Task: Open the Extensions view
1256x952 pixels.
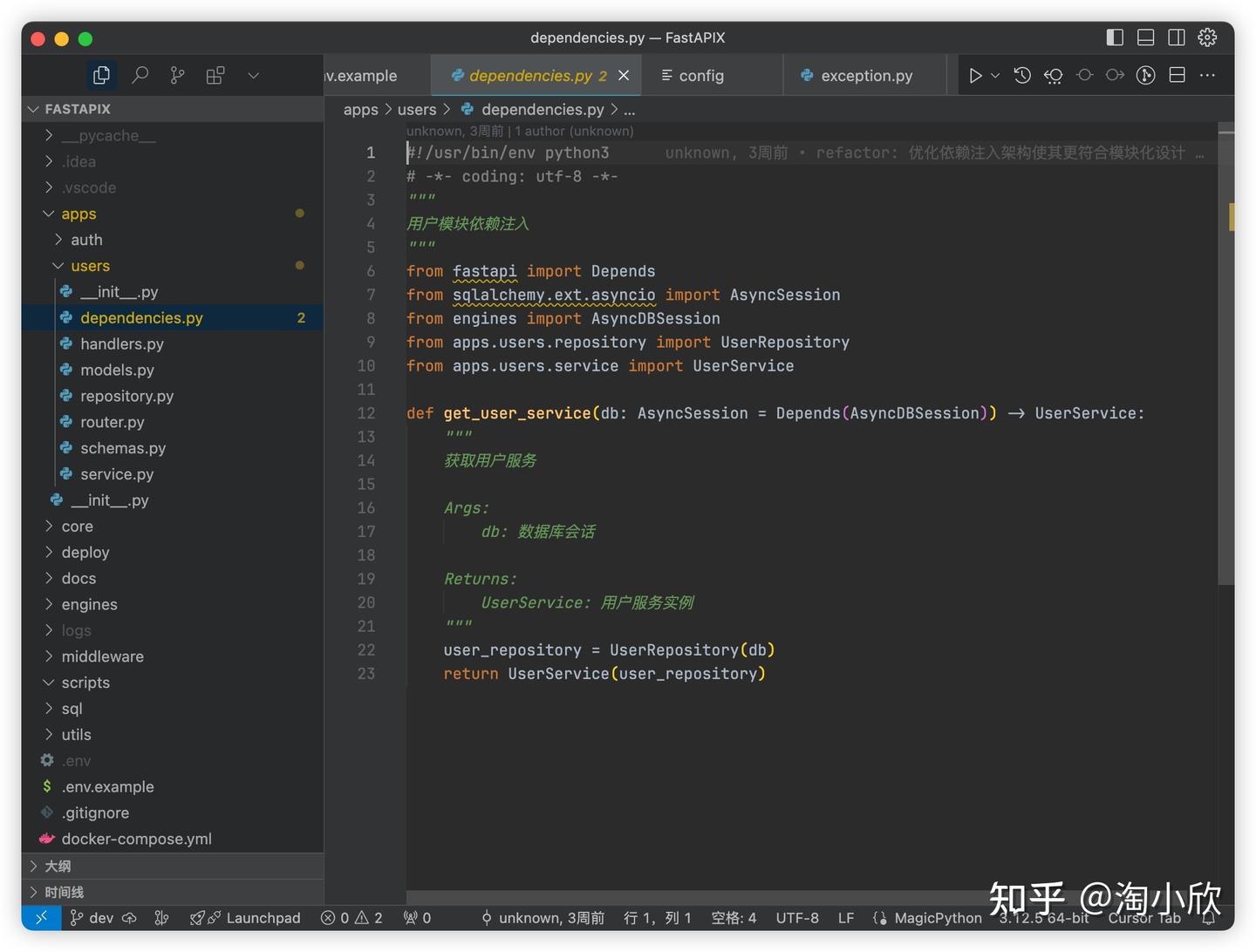Action: (x=215, y=75)
